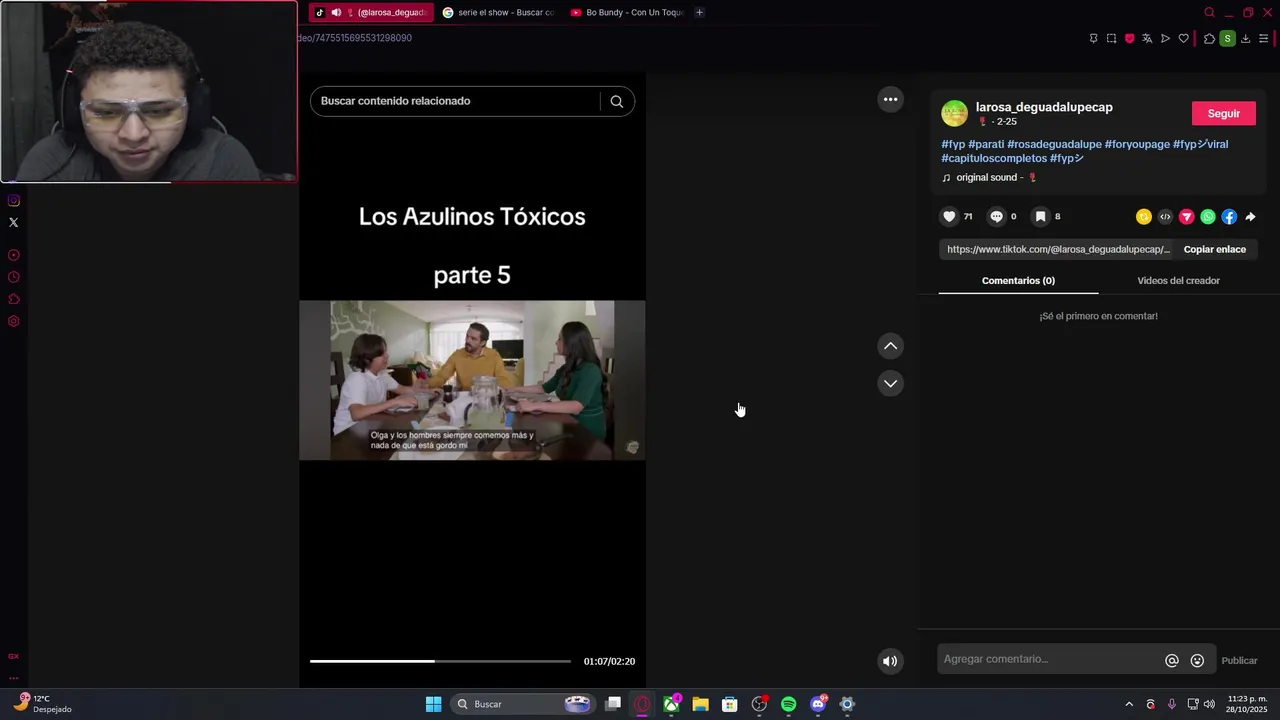This screenshot has height=720, width=1280.
Task: Open the page translate icon
Action: tap(1147, 38)
